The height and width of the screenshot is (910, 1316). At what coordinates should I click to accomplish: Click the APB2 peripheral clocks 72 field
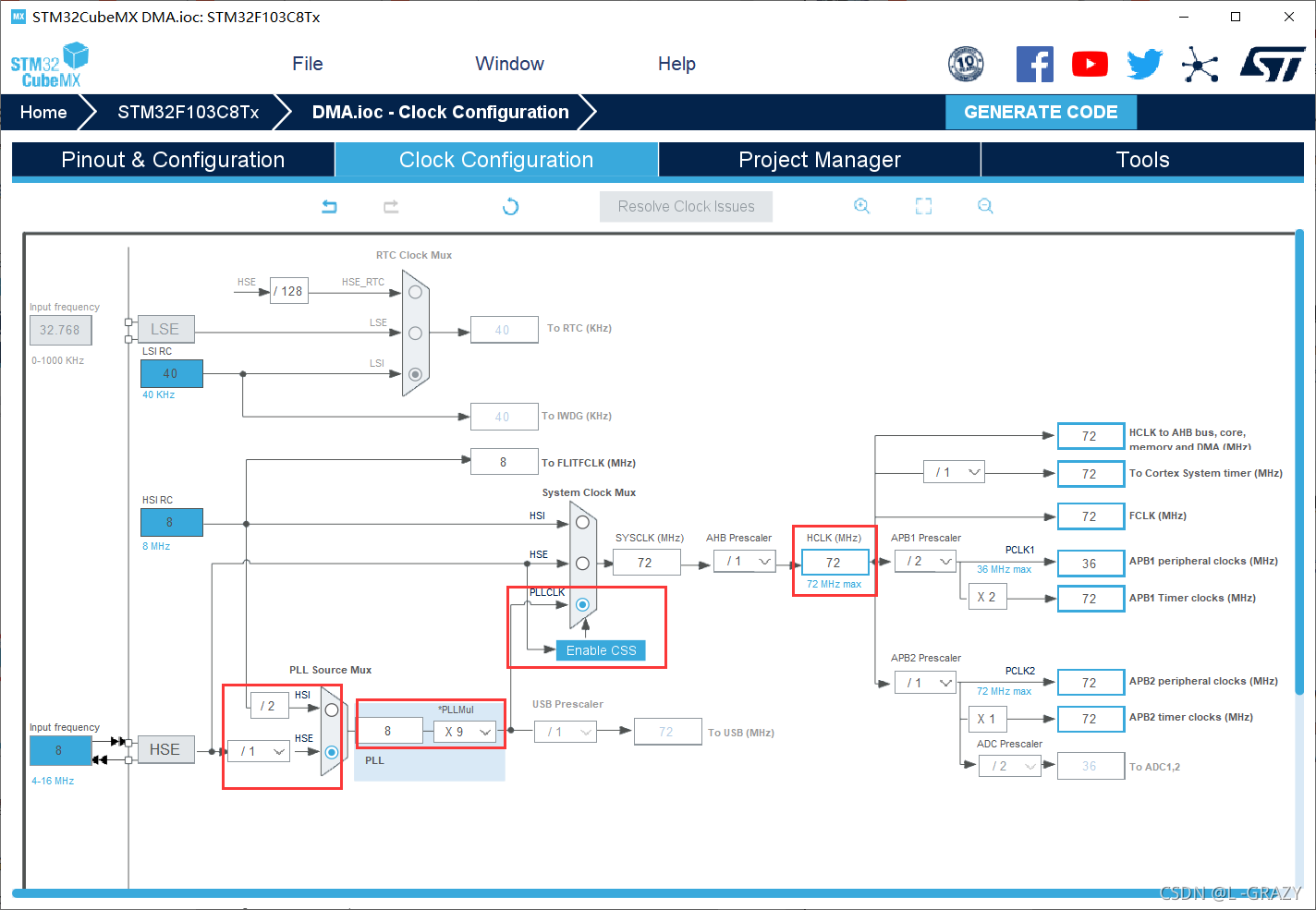(1091, 682)
